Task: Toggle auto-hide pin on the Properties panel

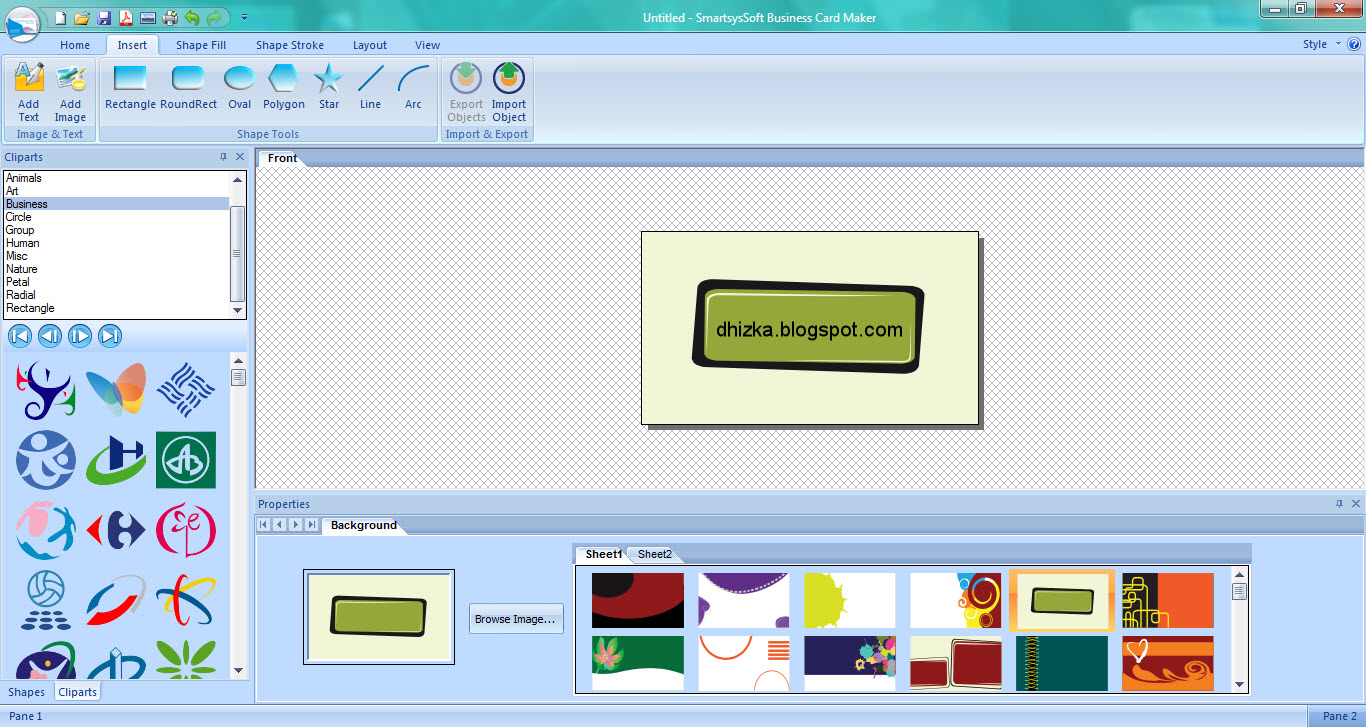Action: pyautogui.click(x=1340, y=503)
